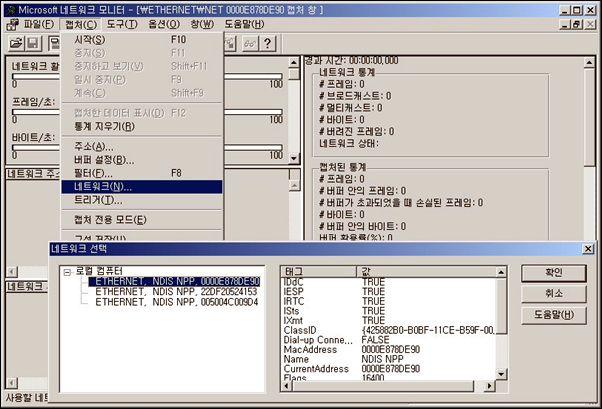Screen dimensions: 602x409
Task: Open the 파일(F) menu
Action: (39, 25)
